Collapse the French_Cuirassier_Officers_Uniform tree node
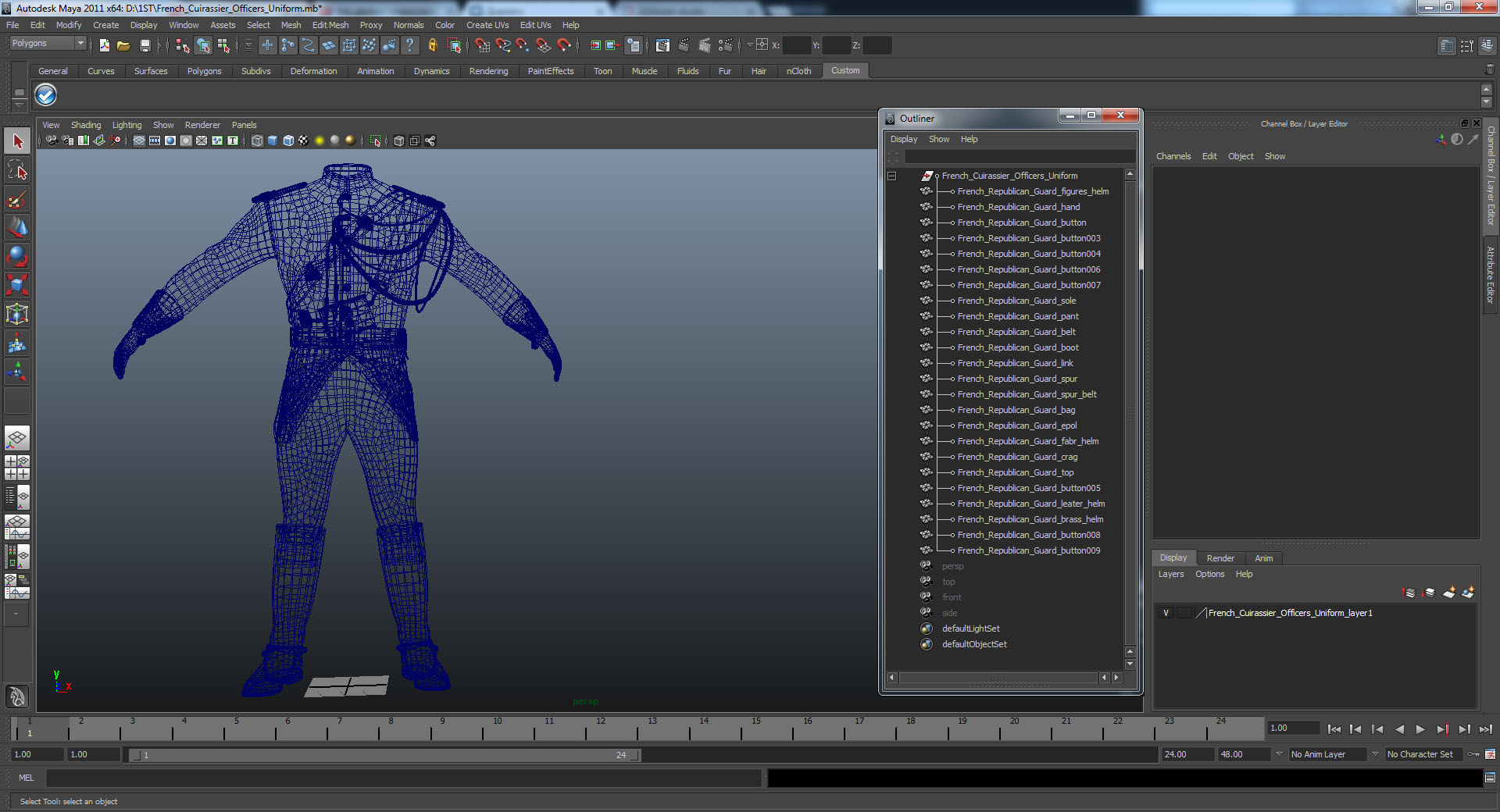1500x812 pixels. [x=891, y=176]
